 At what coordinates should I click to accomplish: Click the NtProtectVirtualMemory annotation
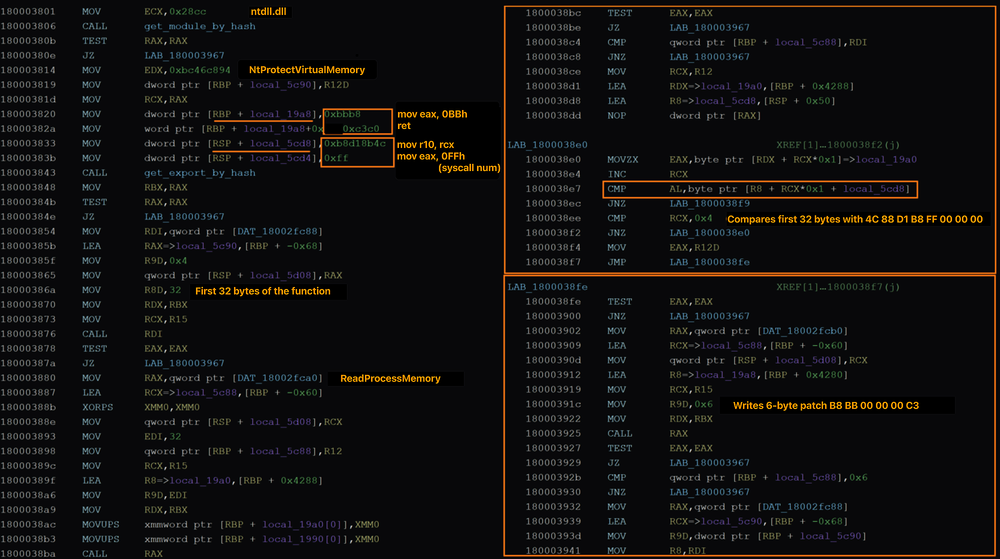[307, 71]
